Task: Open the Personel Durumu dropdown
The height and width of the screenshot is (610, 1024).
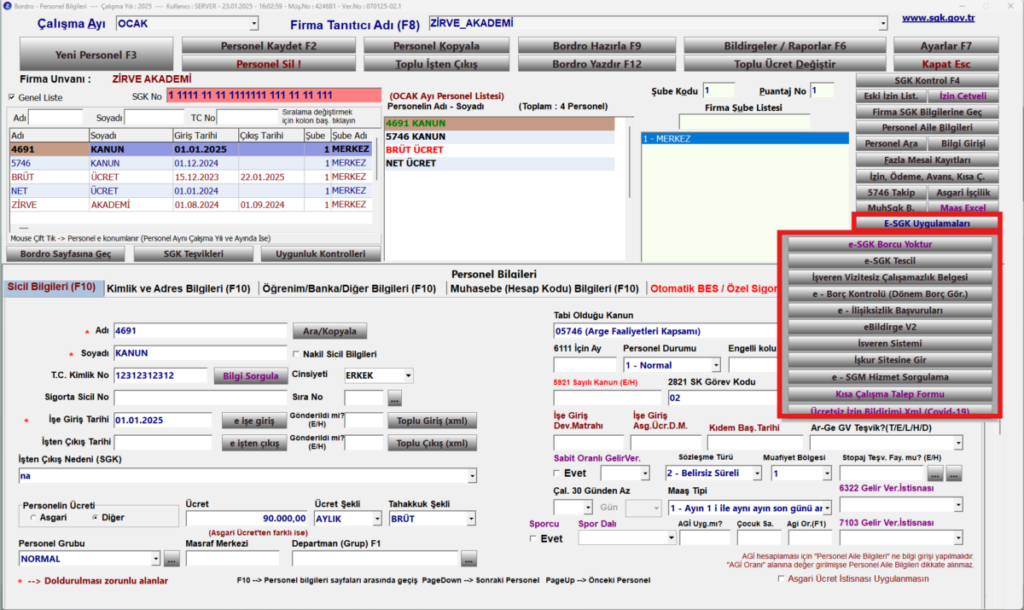Action: click(x=715, y=365)
